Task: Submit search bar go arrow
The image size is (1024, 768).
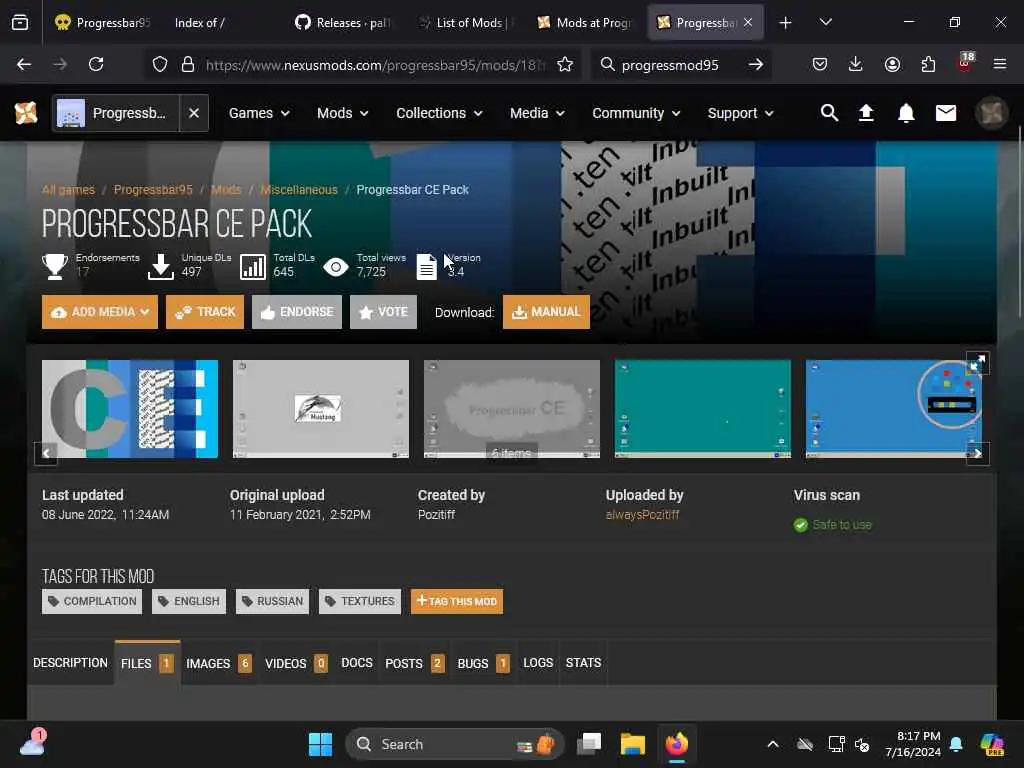Action: click(x=756, y=64)
